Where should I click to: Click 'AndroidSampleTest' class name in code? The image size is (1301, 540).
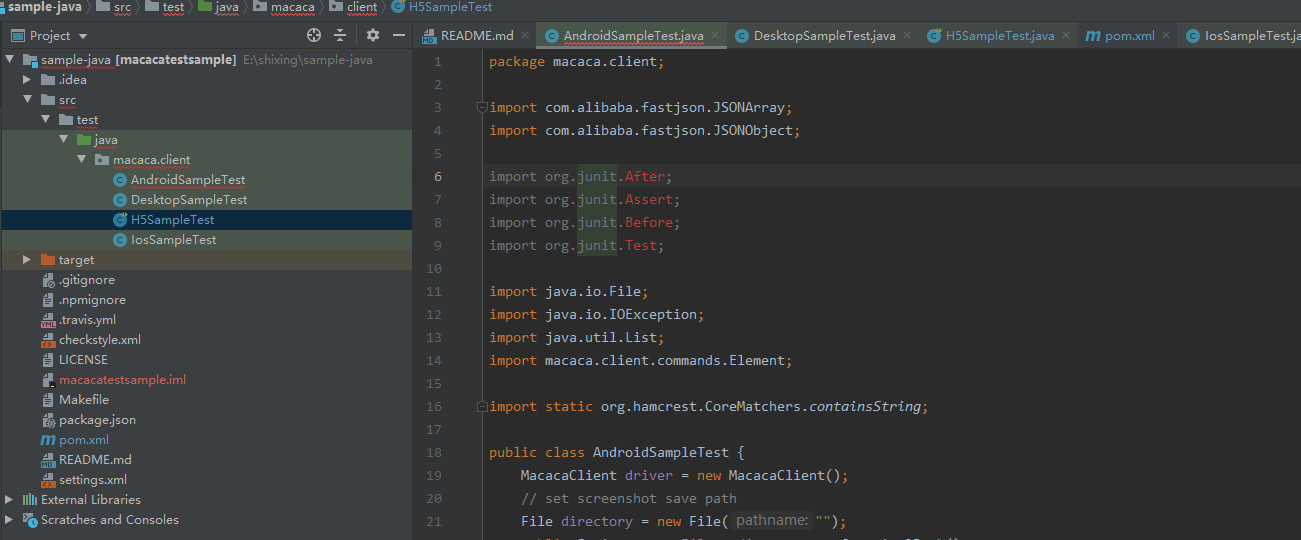pos(661,452)
